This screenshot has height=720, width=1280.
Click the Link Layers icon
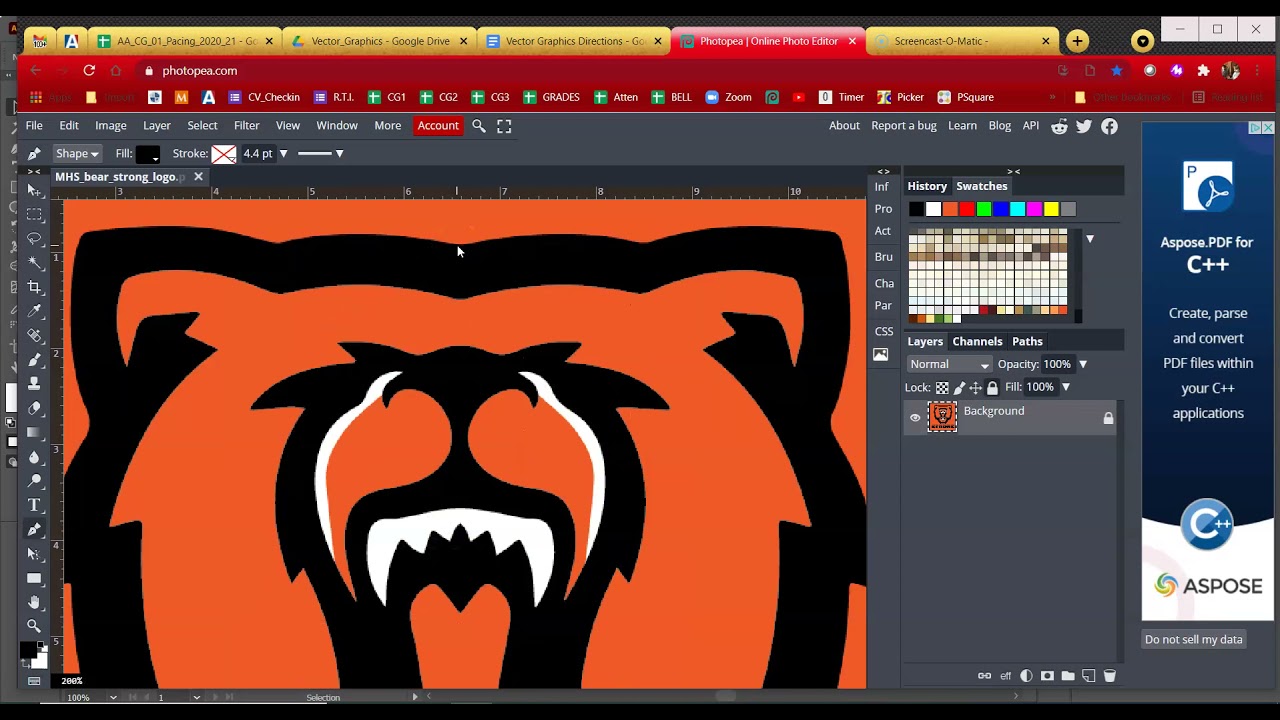coord(984,676)
